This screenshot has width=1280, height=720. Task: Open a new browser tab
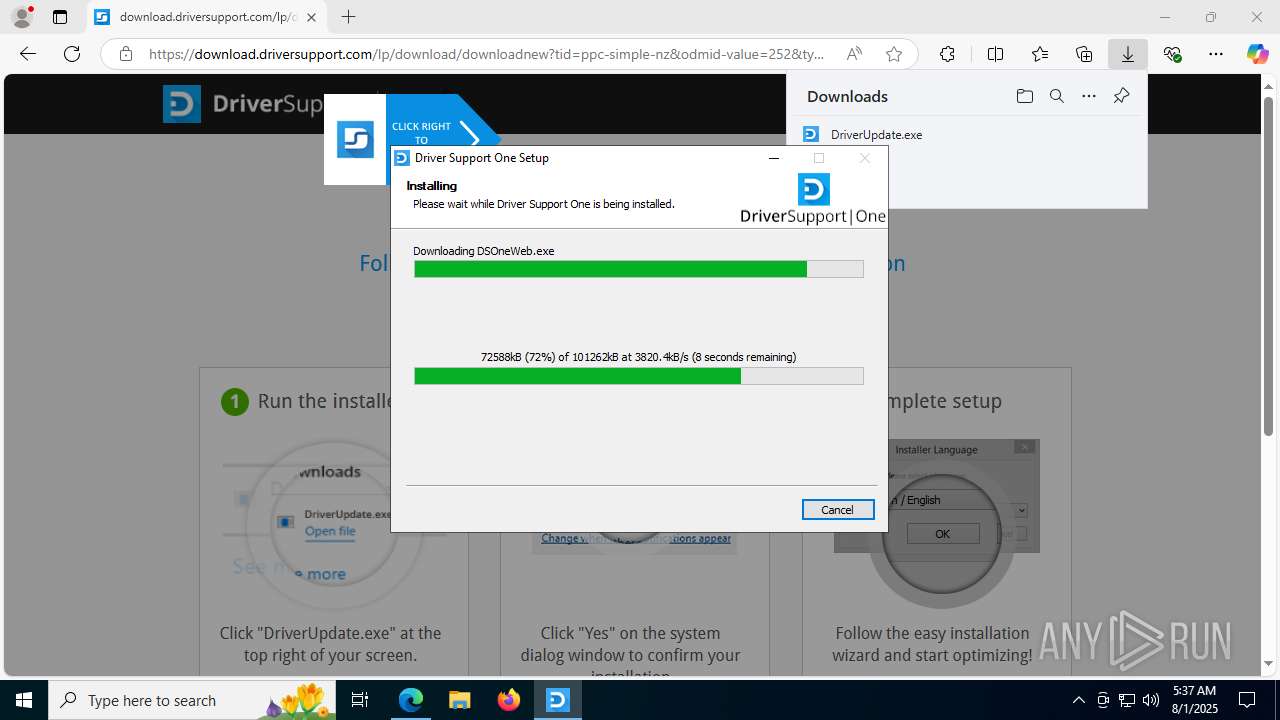[x=348, y=17]
